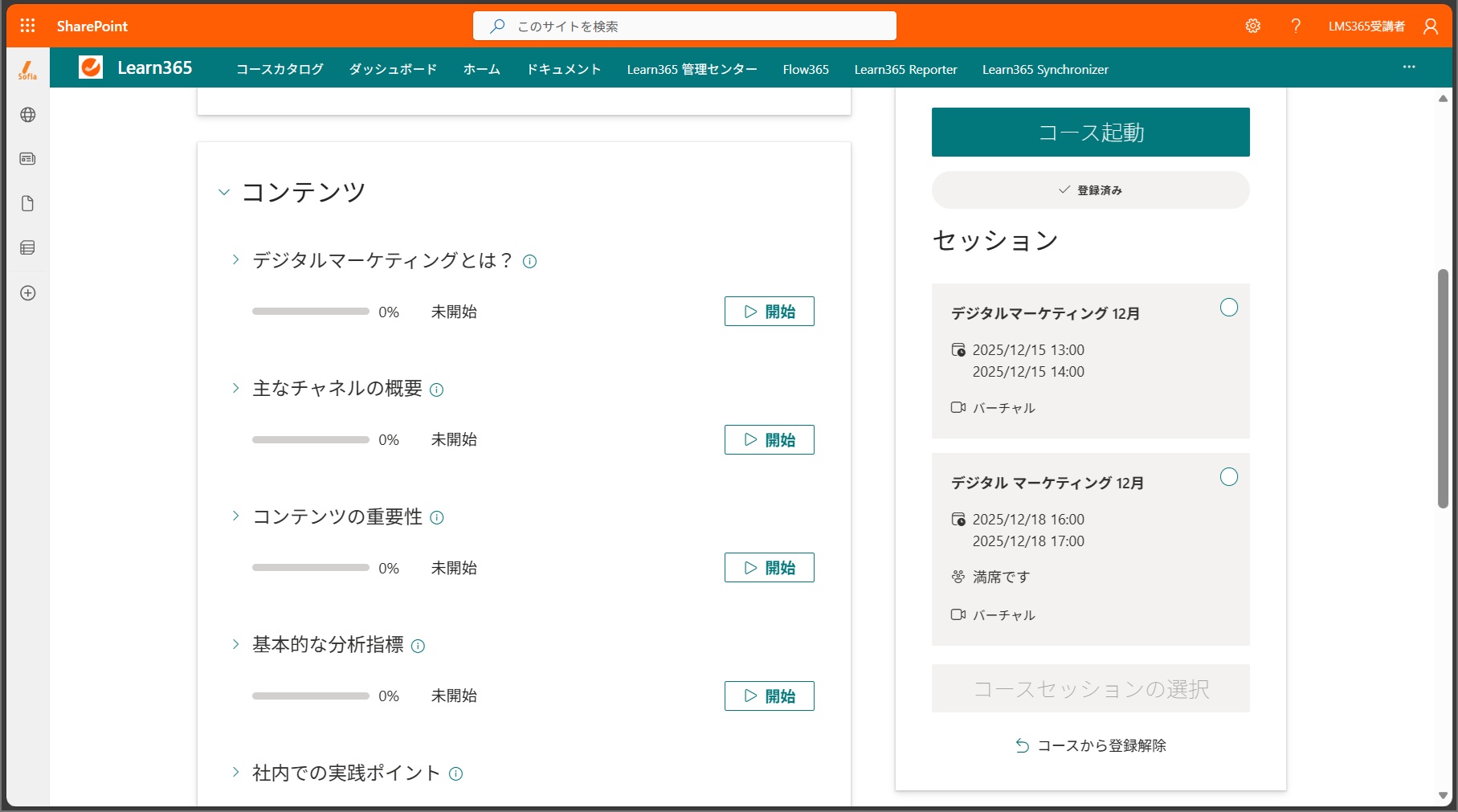The height and width of the screenshot is (812, 1458).
Task: Click calendar icon of the 12/15 session
Action: pyautogui.click(x=958, y=349)
